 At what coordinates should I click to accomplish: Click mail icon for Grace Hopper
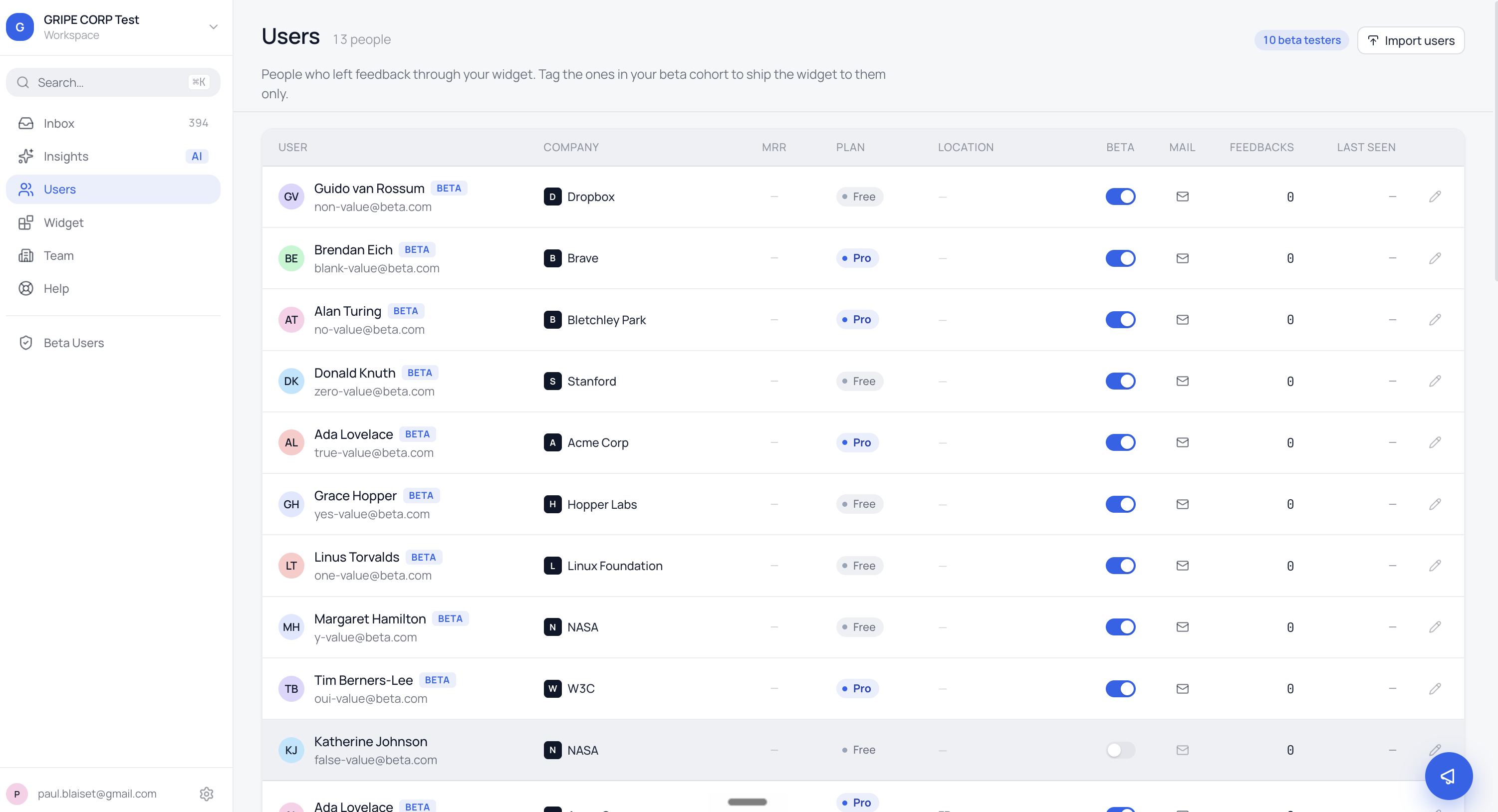1182,504
